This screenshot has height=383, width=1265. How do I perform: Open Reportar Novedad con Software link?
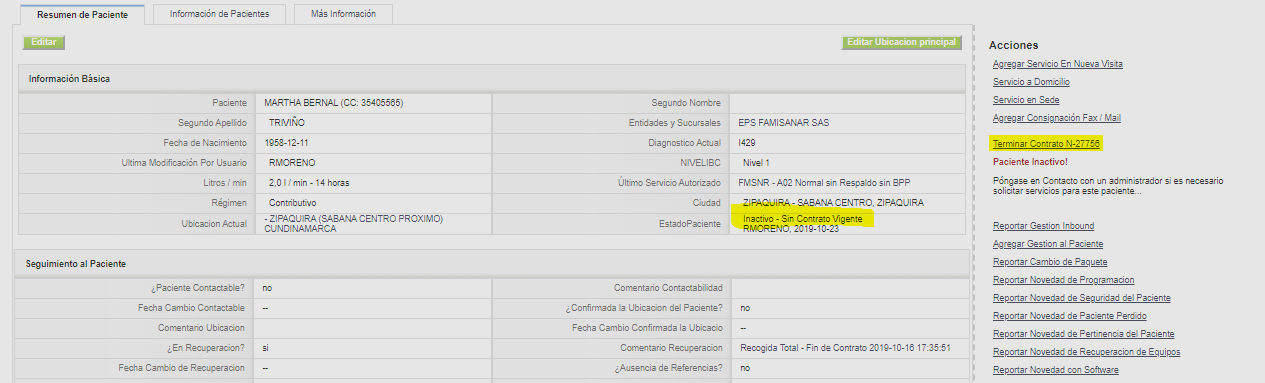pos(1055,370)
